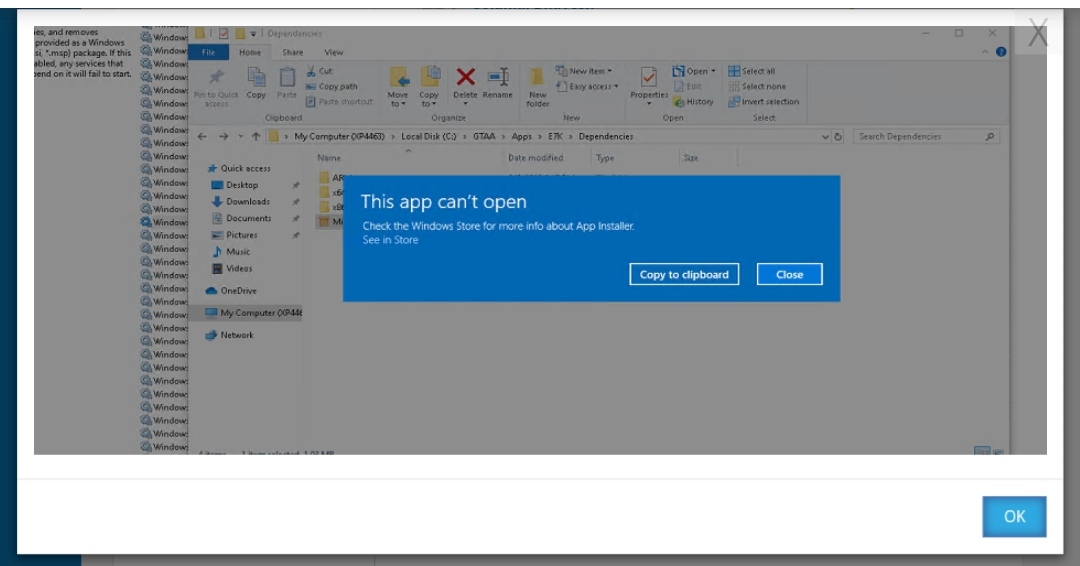Open the File tab in File Explorer
The image size is (1080, 566).
(208, 52)
